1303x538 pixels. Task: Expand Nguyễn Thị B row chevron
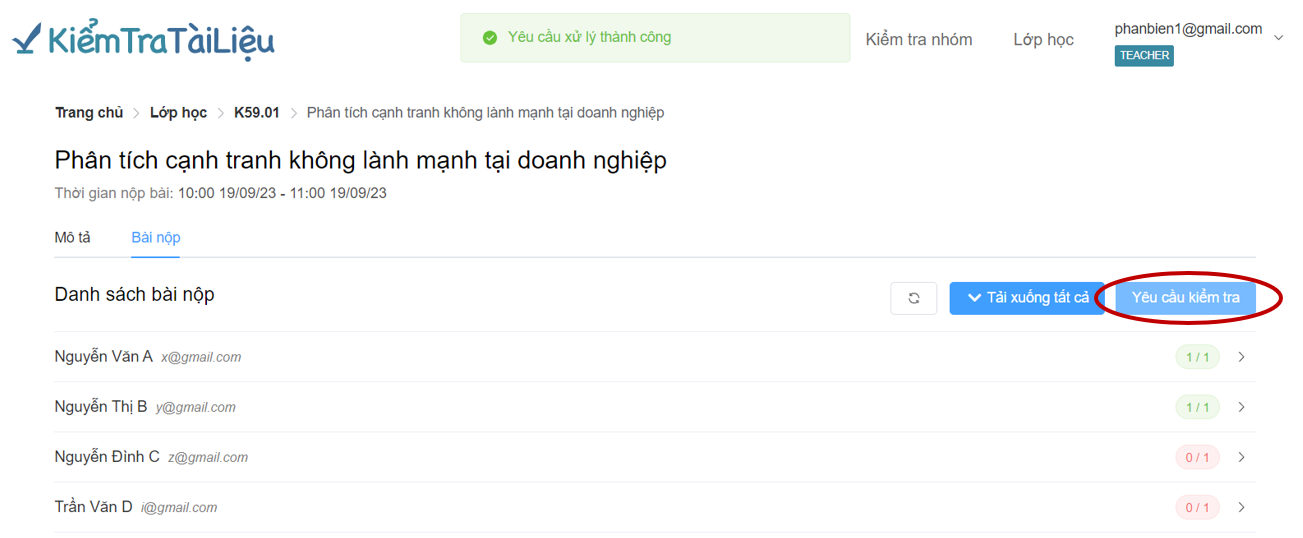1241,407
